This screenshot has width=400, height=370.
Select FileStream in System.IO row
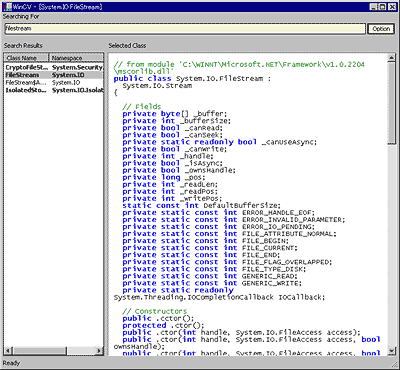click(x=54, y=75)
